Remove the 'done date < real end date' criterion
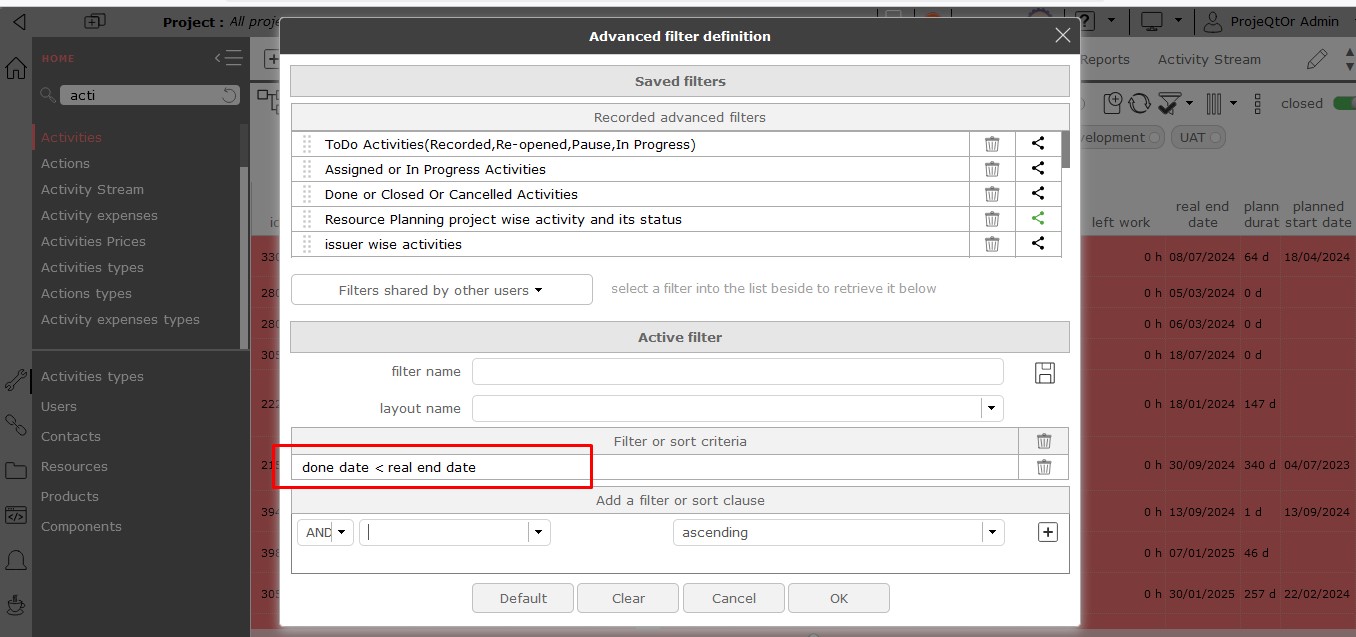 1043,467
